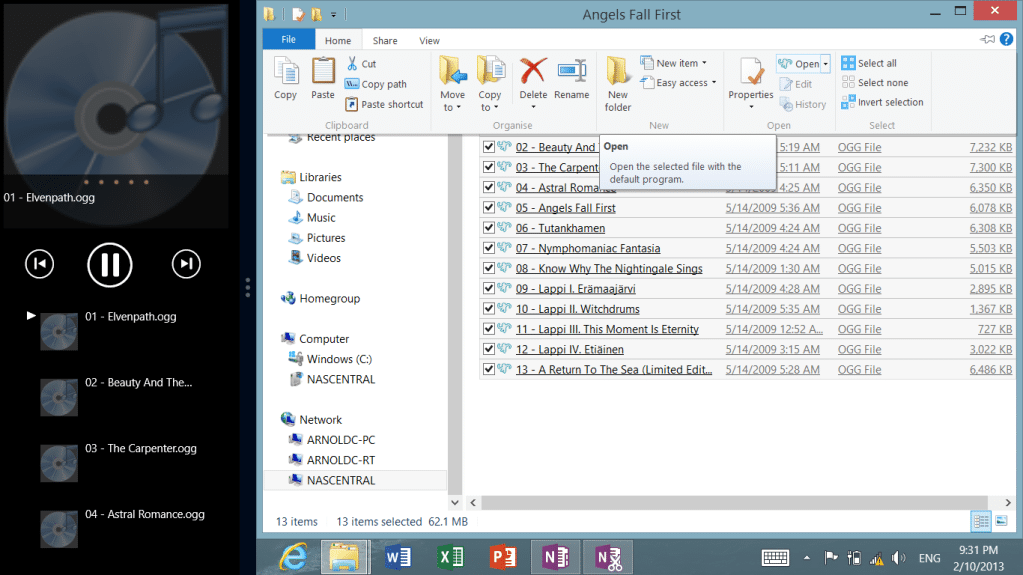Open the on-screen keyboard from the taskbar
Viewport: 1023px width, 575px height.
pyautogui.click(x=775, y=558)
